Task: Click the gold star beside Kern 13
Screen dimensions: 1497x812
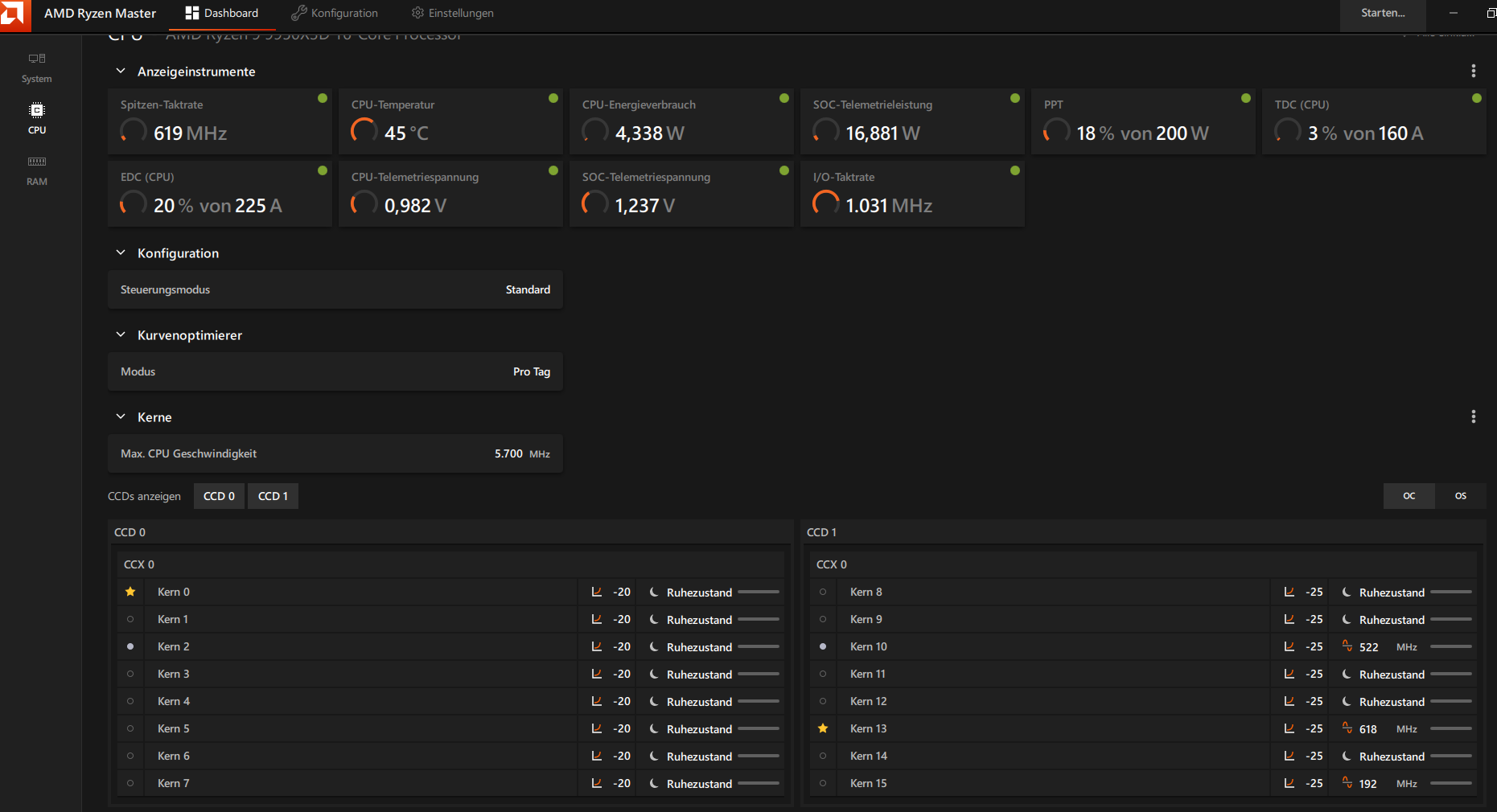Action: pyautogui.click(x=823, y=728)
